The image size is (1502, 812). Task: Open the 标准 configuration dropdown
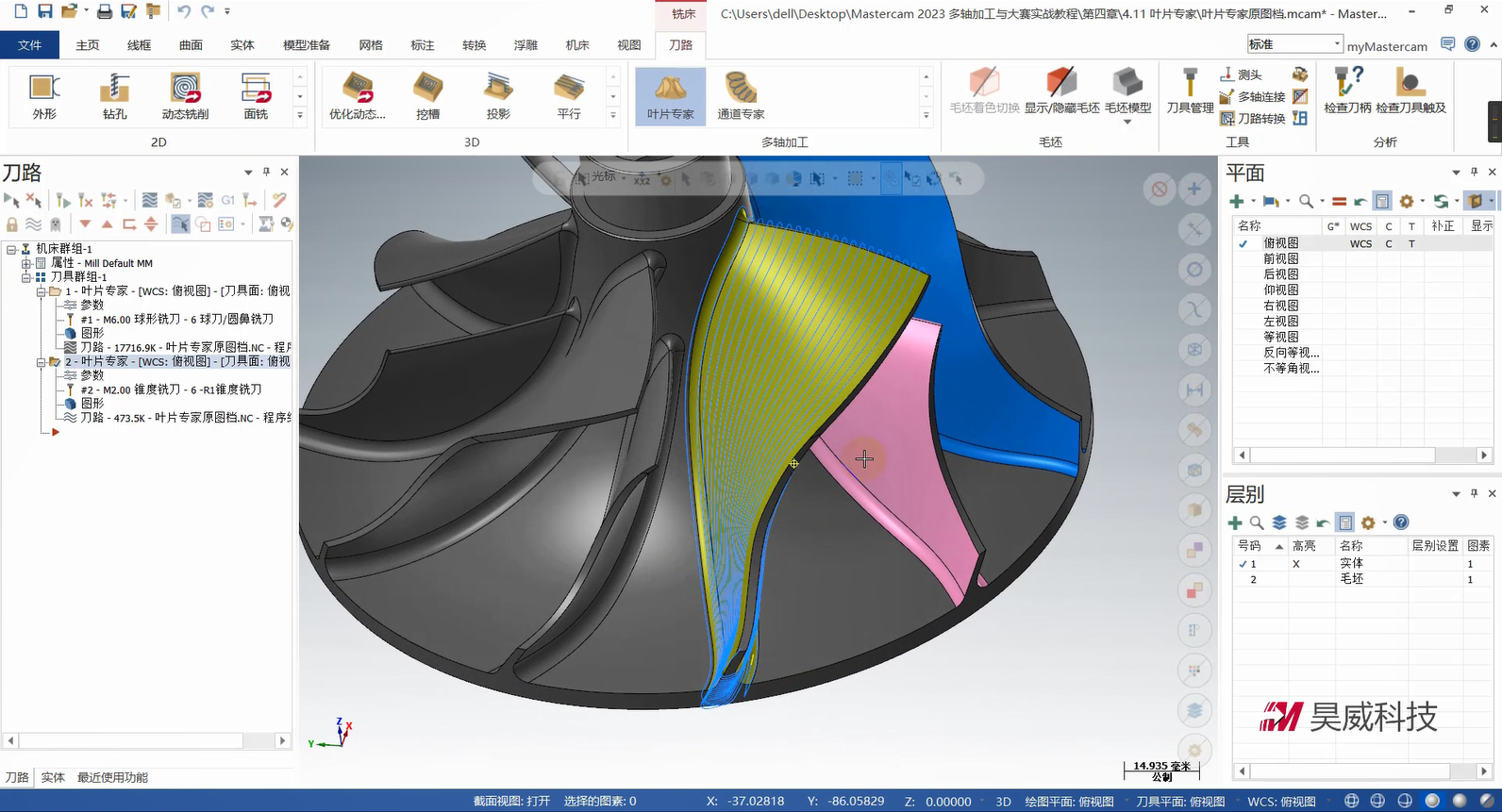1337,44
